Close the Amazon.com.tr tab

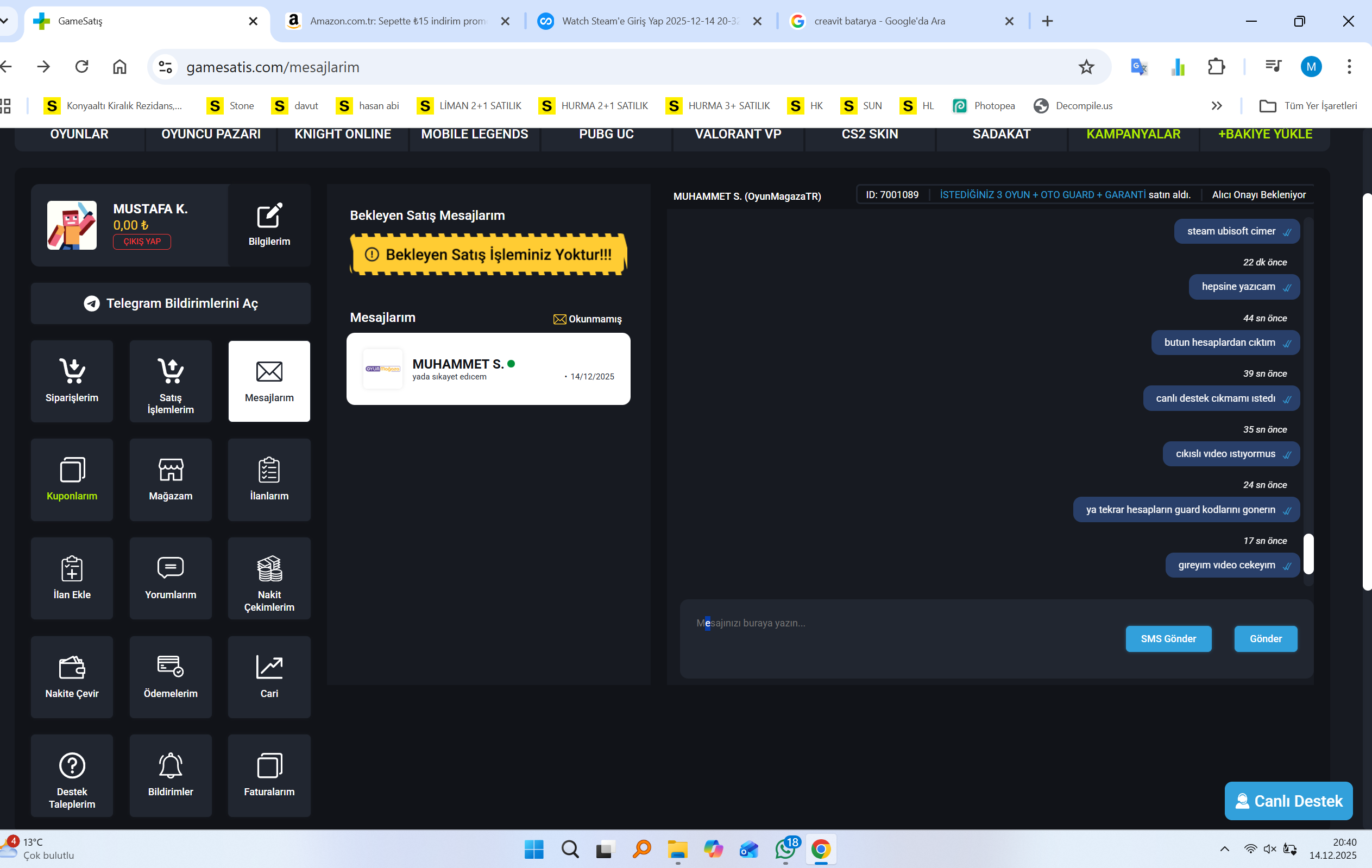point(505,21)
